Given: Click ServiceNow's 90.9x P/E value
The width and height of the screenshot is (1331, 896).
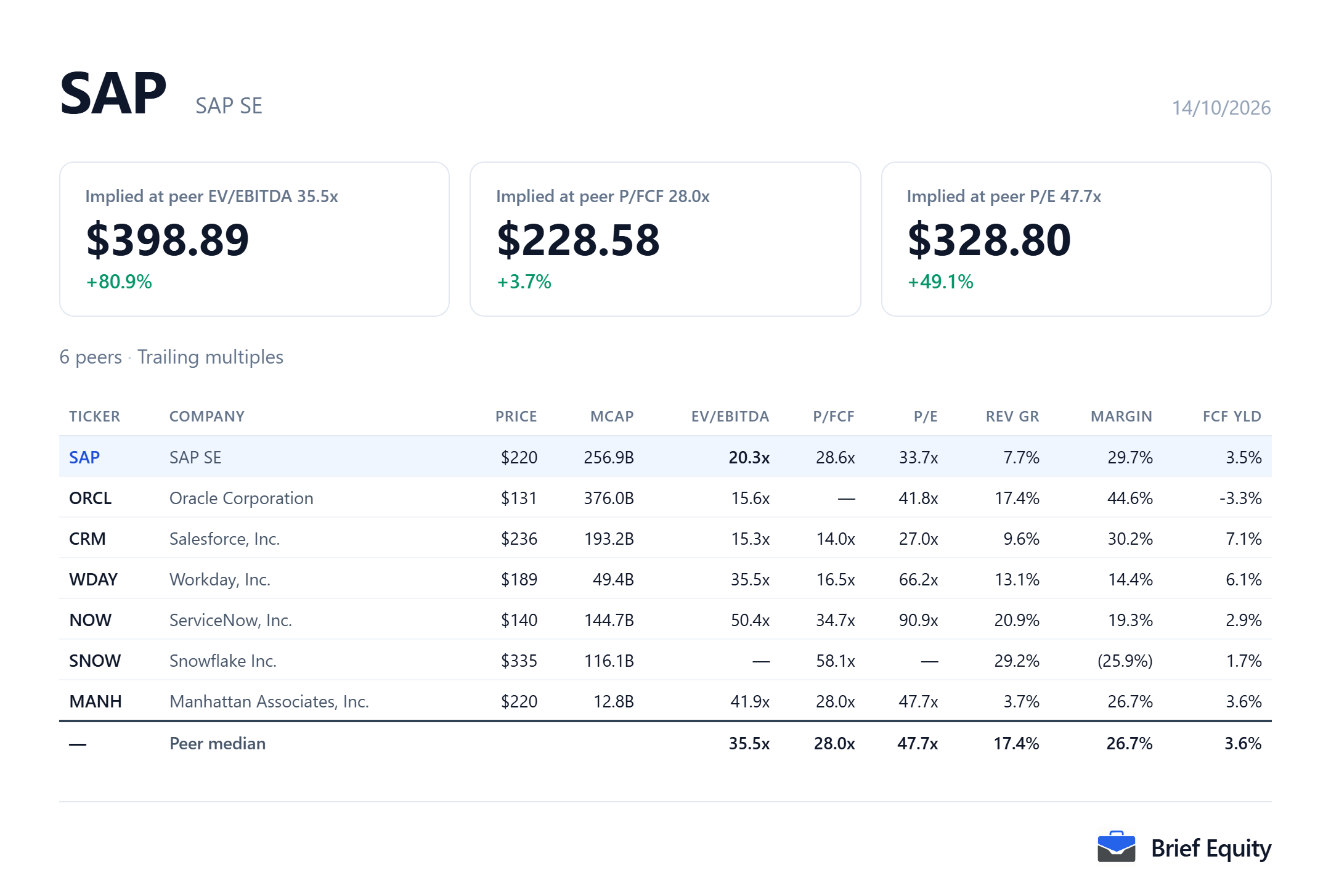Looking at the screenshot, I should pos(918,620).
